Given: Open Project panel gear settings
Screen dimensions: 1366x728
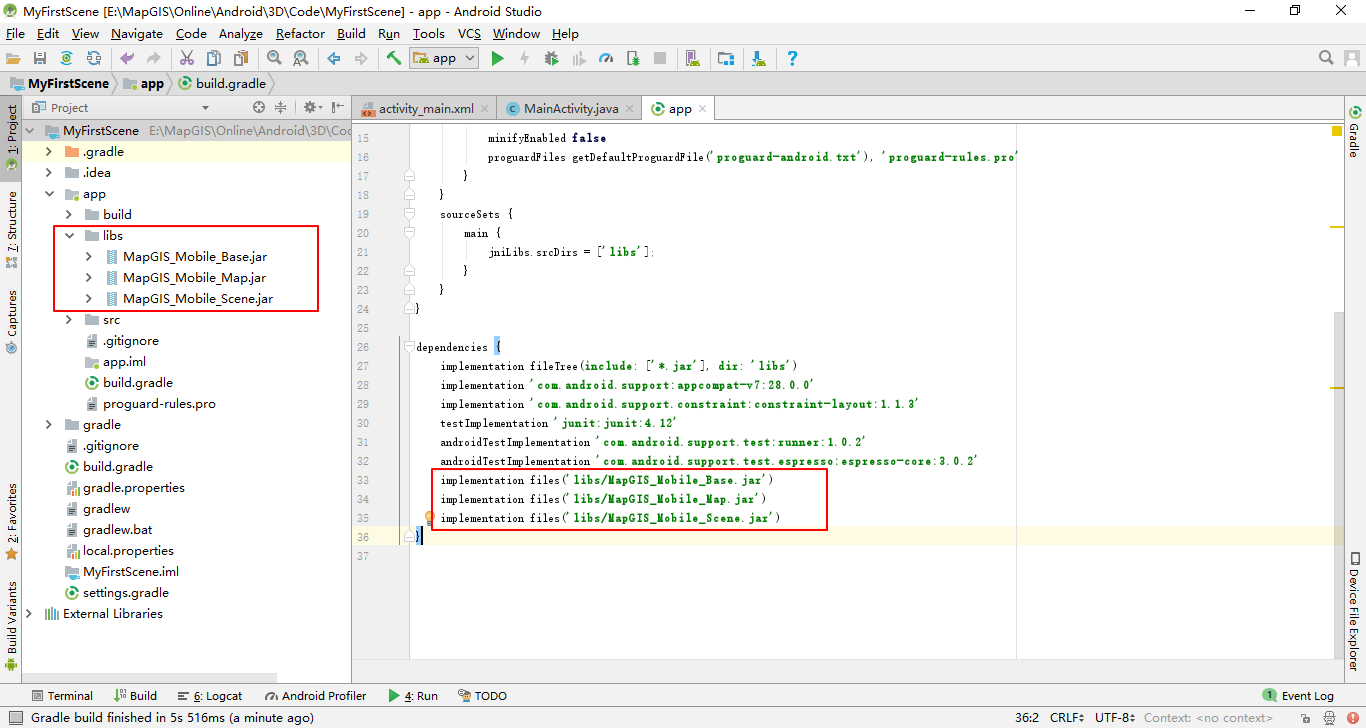Looking at the screenshot, I should coord(311,107).
